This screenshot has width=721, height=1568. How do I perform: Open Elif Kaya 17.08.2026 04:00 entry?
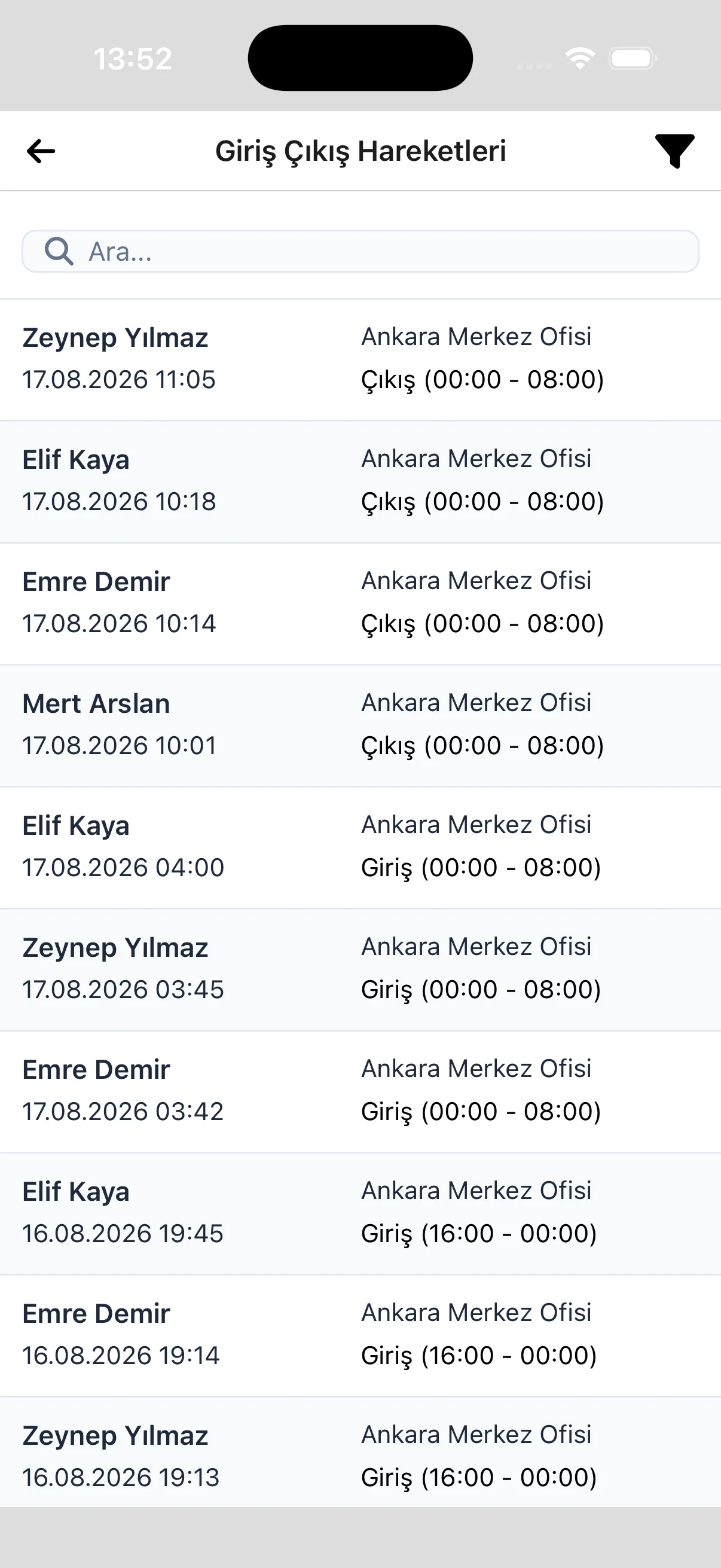[360, 848]
